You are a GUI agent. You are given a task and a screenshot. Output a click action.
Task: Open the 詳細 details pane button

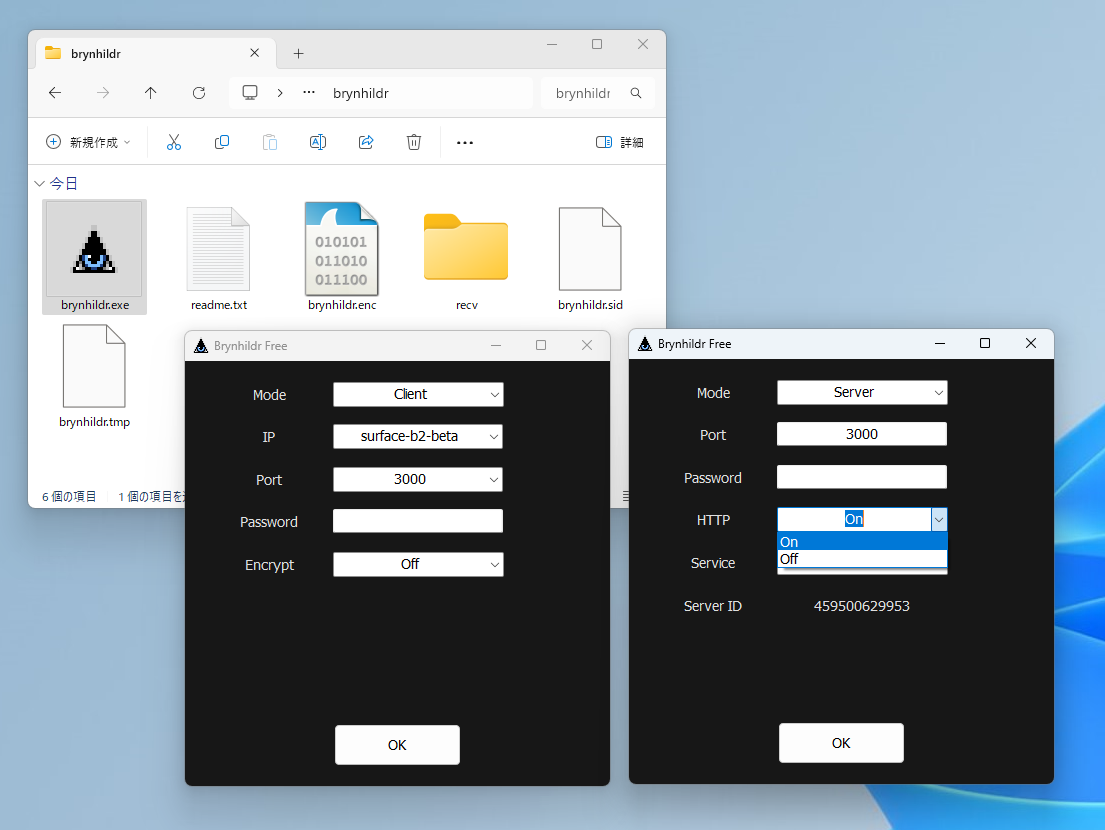(619, 142)
